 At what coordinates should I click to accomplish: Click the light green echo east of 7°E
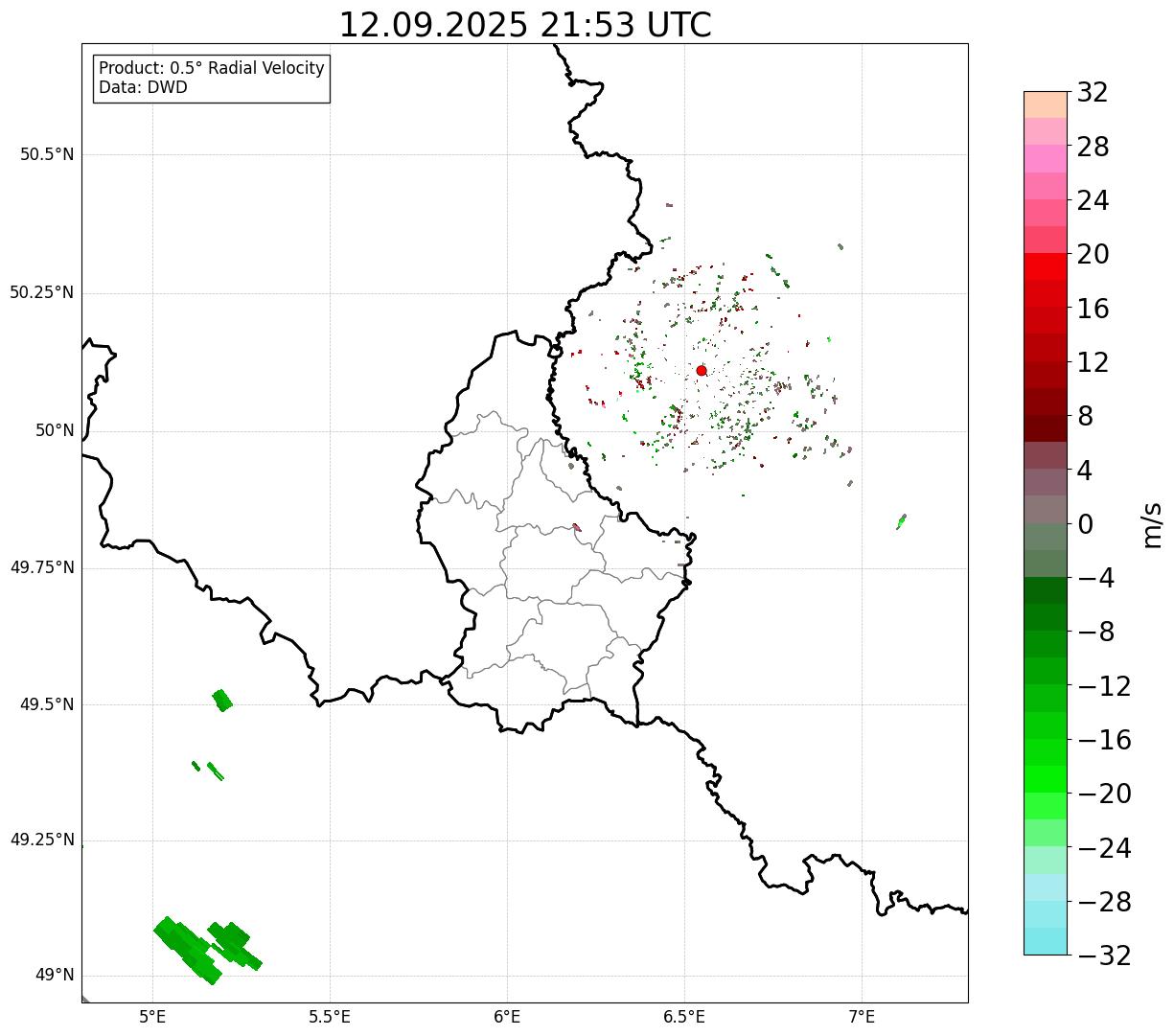[x=901, y=521]
